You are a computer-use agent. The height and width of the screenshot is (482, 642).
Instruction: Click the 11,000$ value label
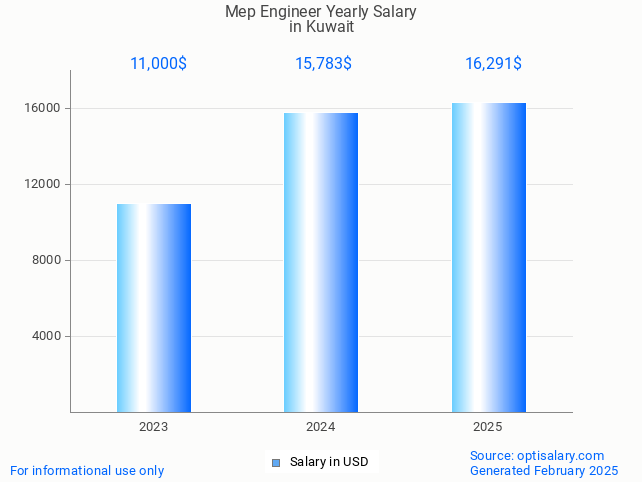coord(158,63)
